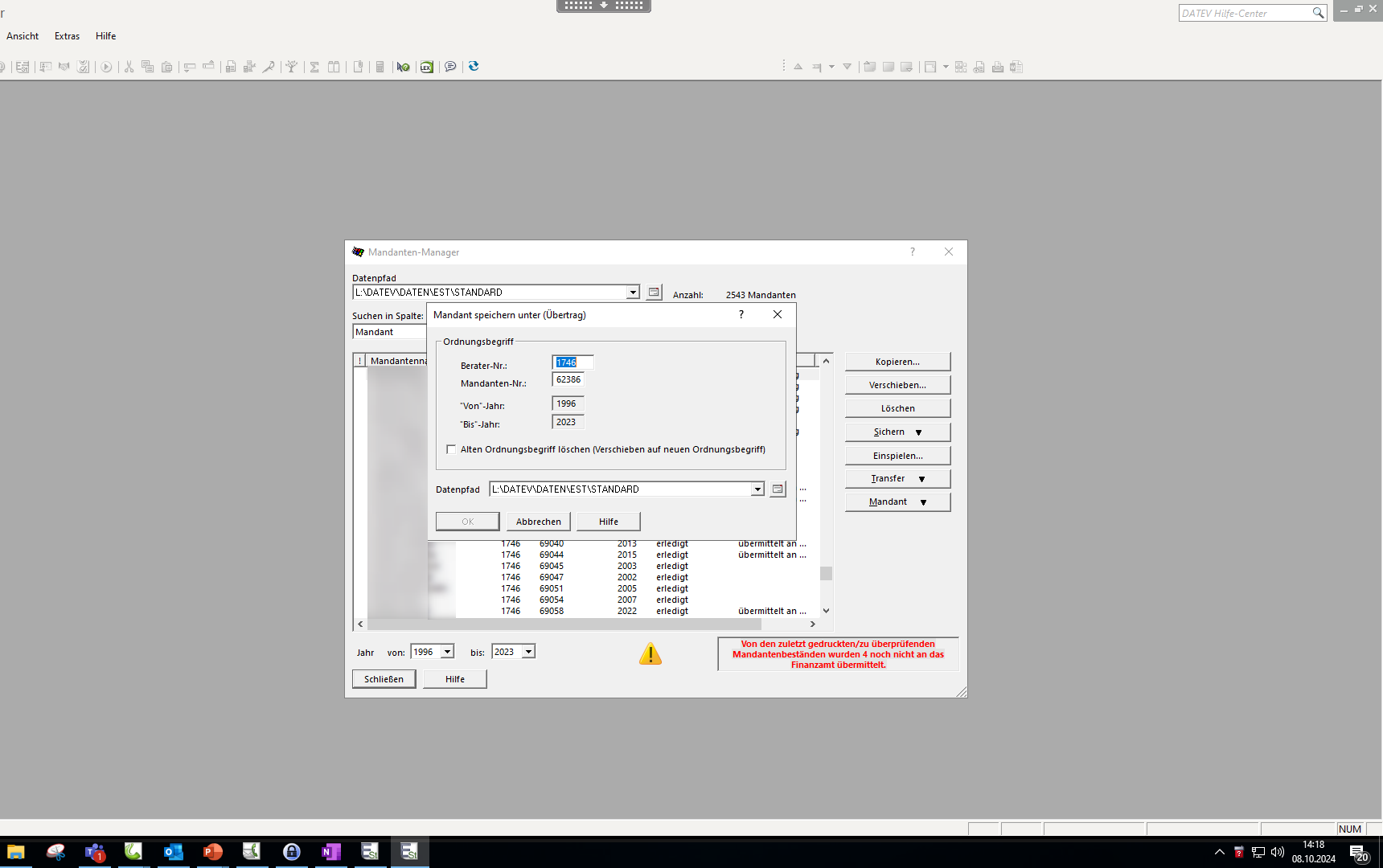Click browse icon next to dialog Datenpfad
Screen dimensions: 1383x868
pyautogui.click(x=778, y=489)
